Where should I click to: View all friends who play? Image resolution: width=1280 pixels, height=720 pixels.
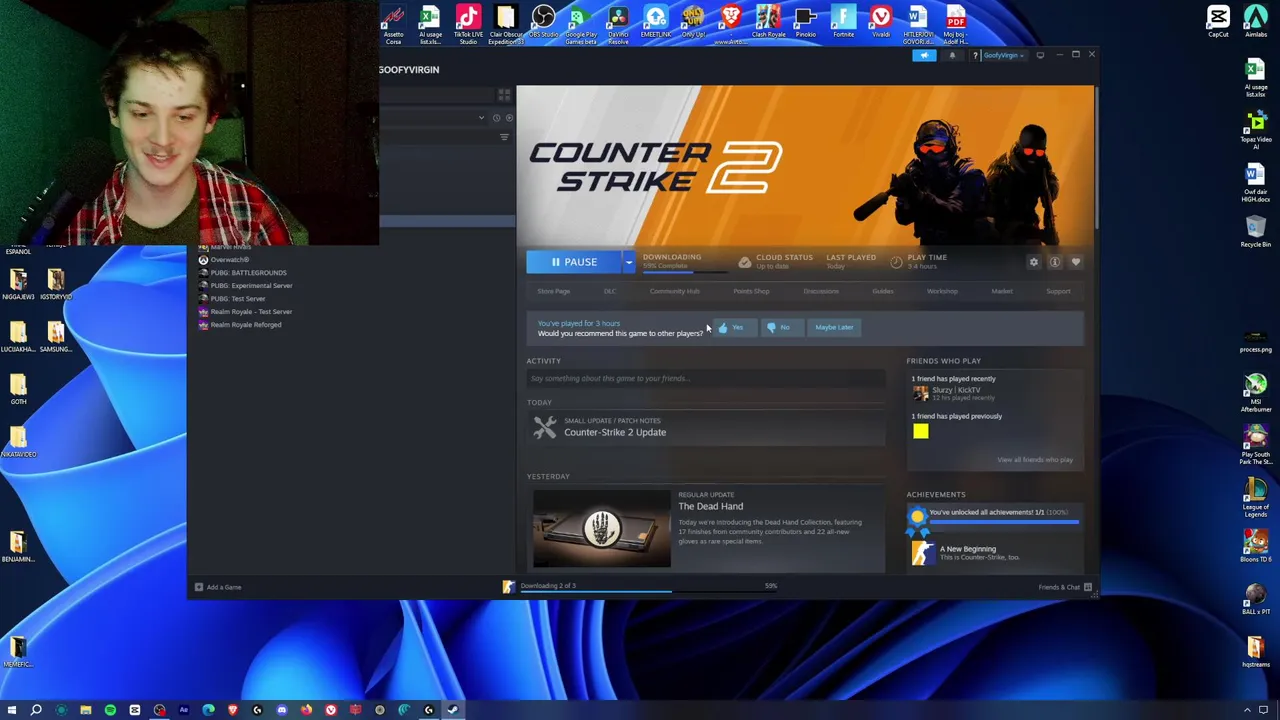pyautogui.click(x=1034, y=460)
